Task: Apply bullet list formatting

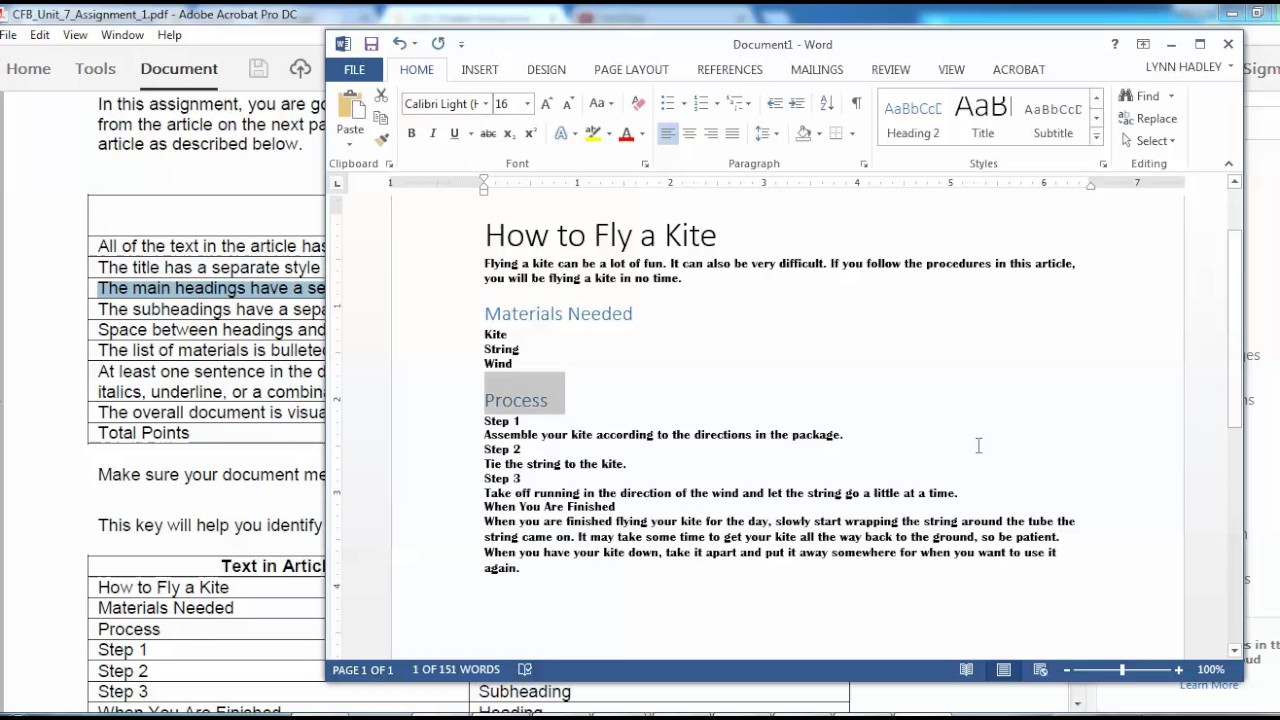Action: pyautogui.click(x=667, y=103)
